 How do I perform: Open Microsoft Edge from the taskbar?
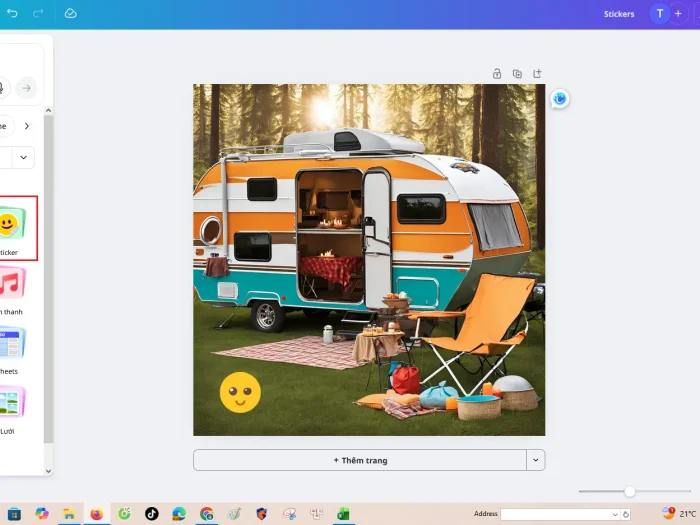pyautogui.click(x=179, y=514)
